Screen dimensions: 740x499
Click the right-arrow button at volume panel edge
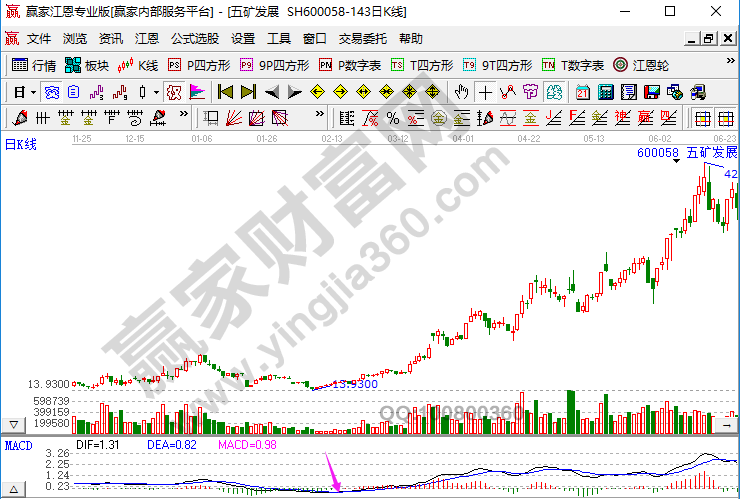click(x=726, y=425)
